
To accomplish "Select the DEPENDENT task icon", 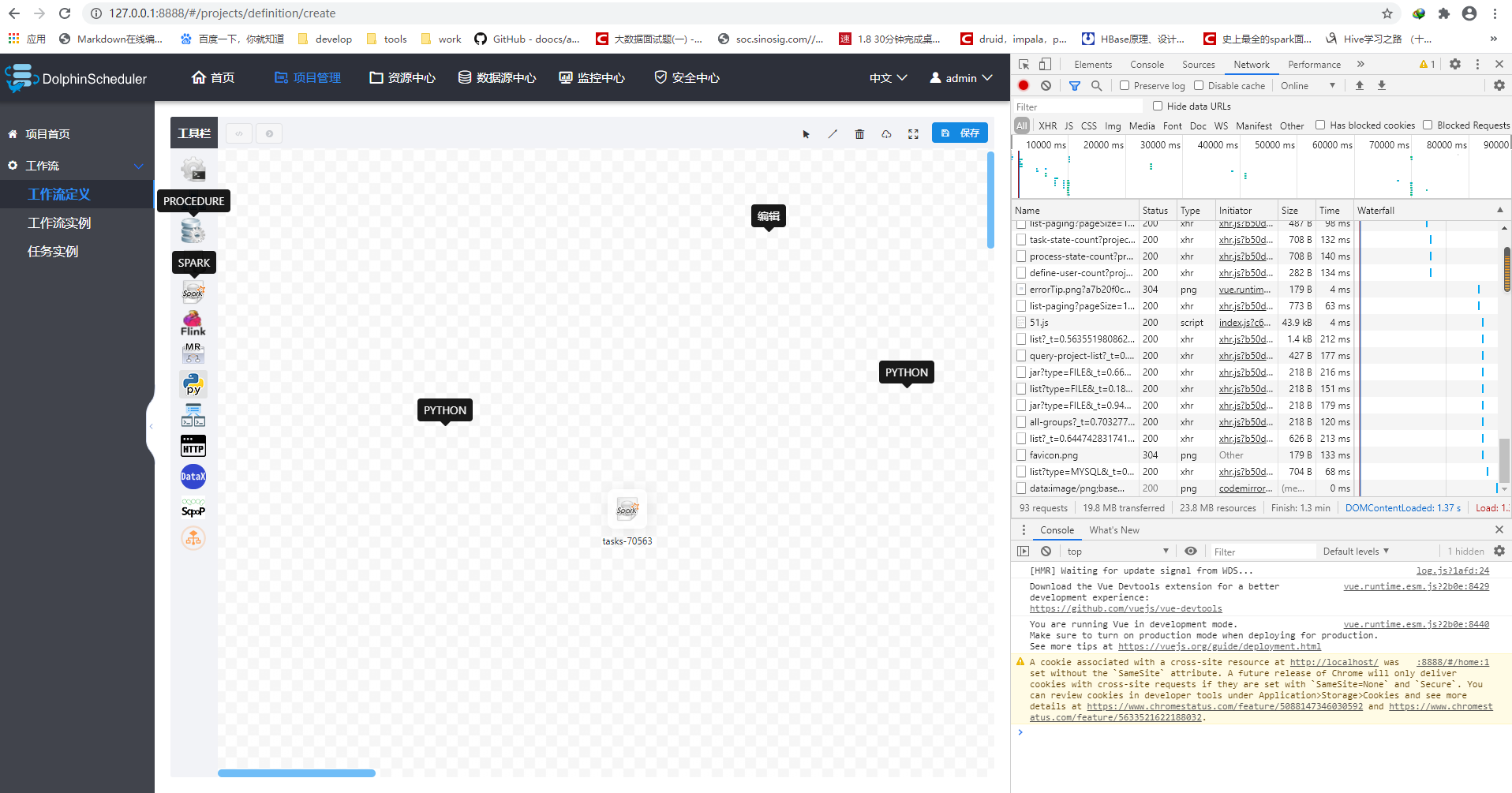I will point(193,415).
